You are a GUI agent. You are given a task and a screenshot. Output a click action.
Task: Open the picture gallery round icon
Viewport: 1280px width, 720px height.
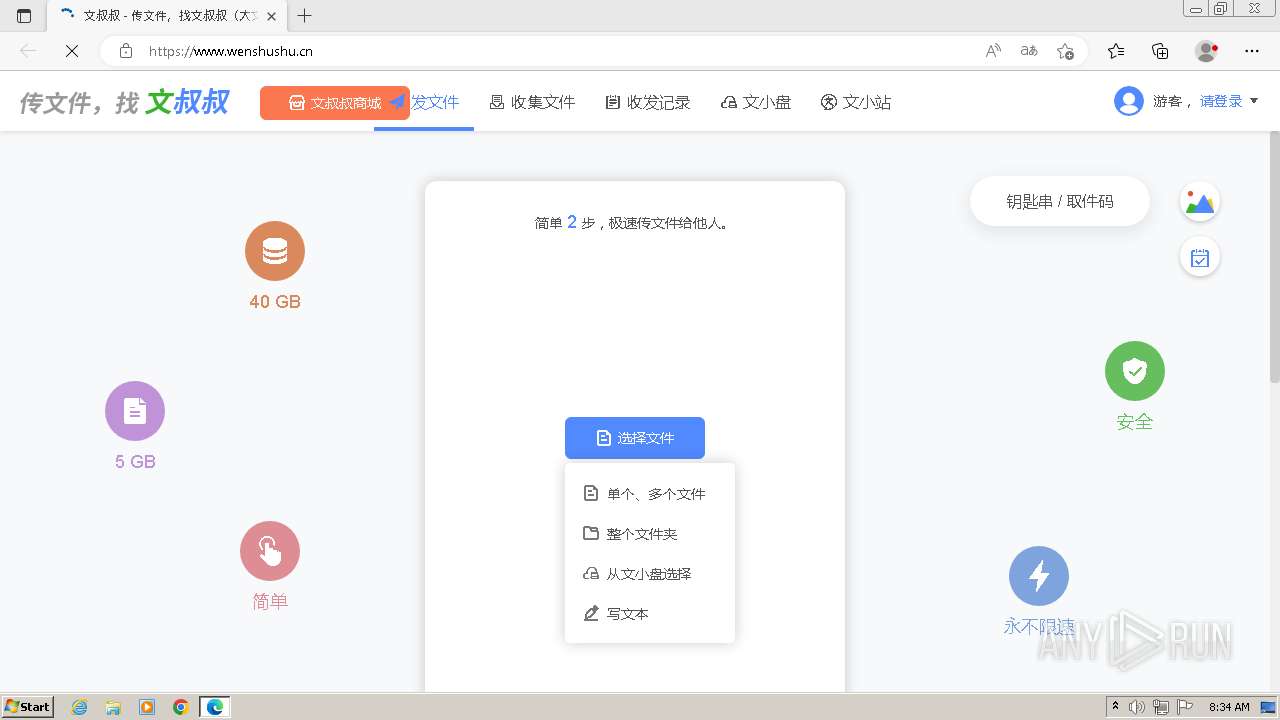point(1200,202)
